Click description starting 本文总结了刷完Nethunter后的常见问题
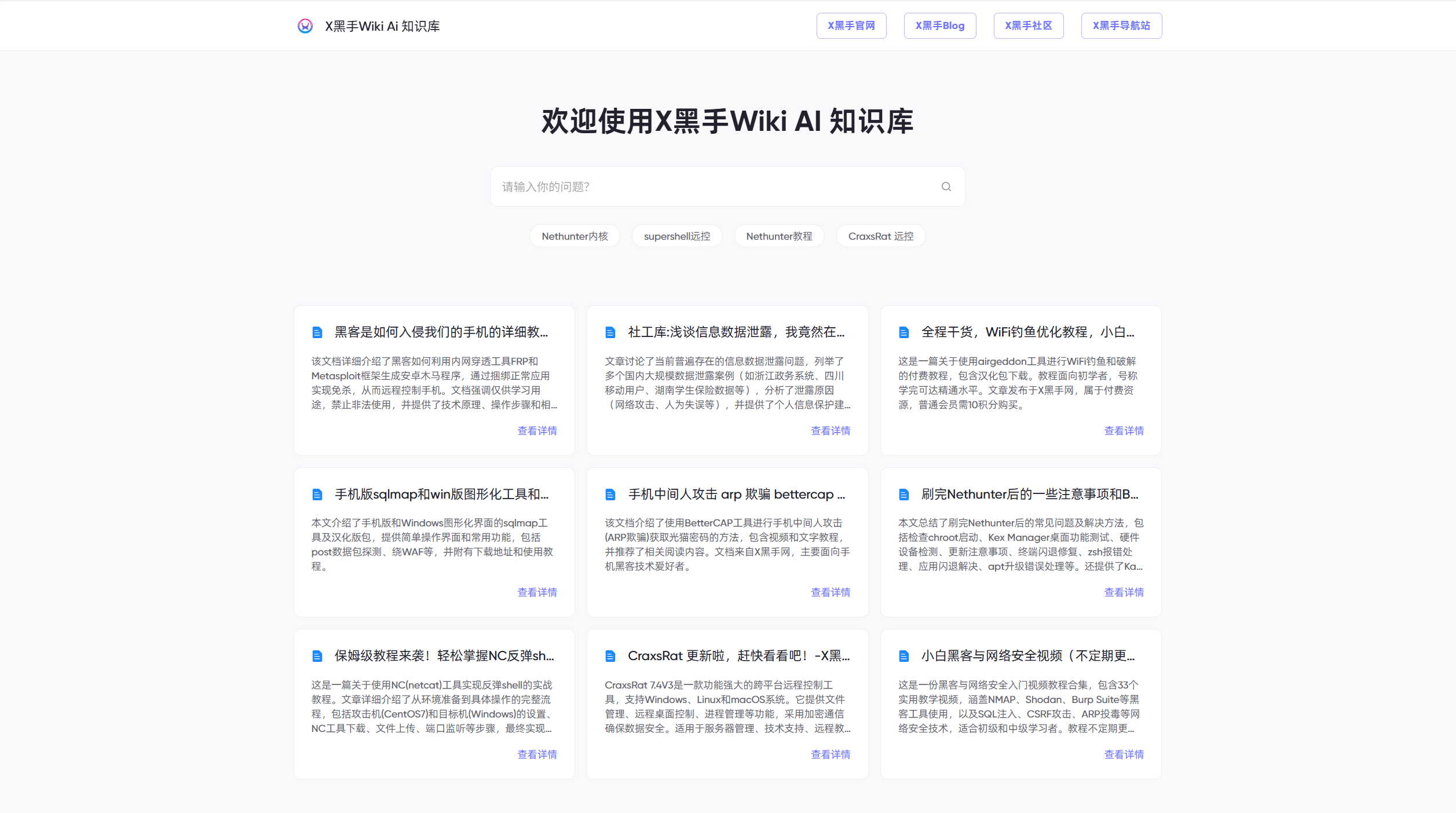Screen dimensions: 1456x813 pyautogui.click(x=1021, y=544)
